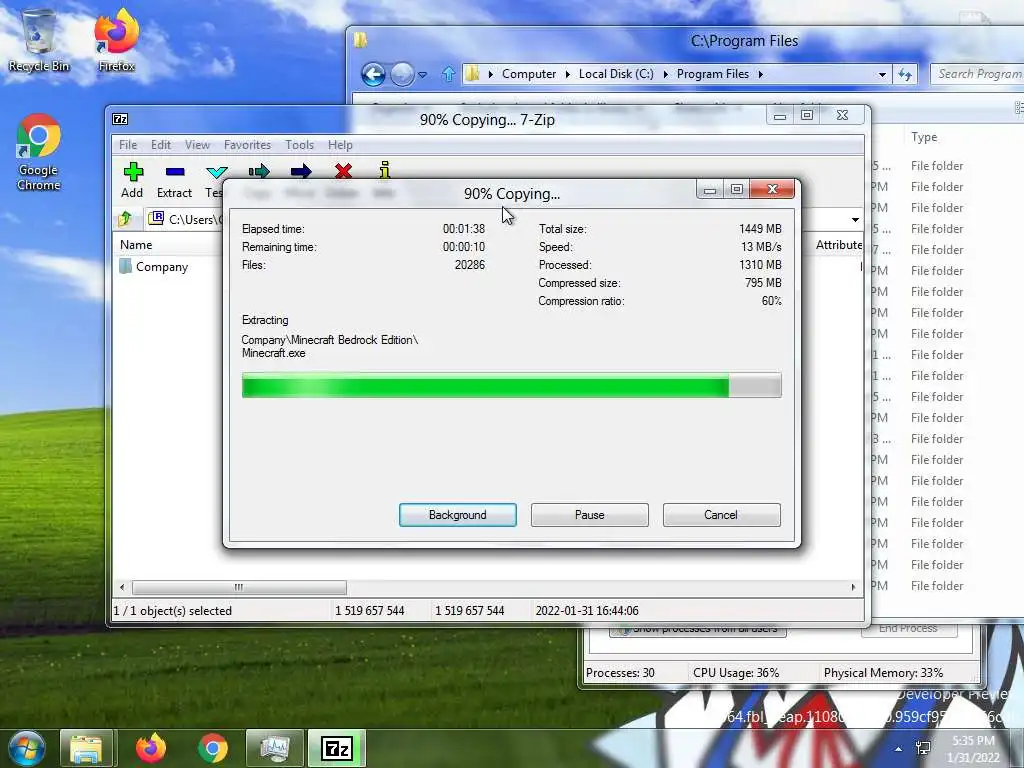
Task: Open Firefox from the taskbar
Action: tap(151, 748)
